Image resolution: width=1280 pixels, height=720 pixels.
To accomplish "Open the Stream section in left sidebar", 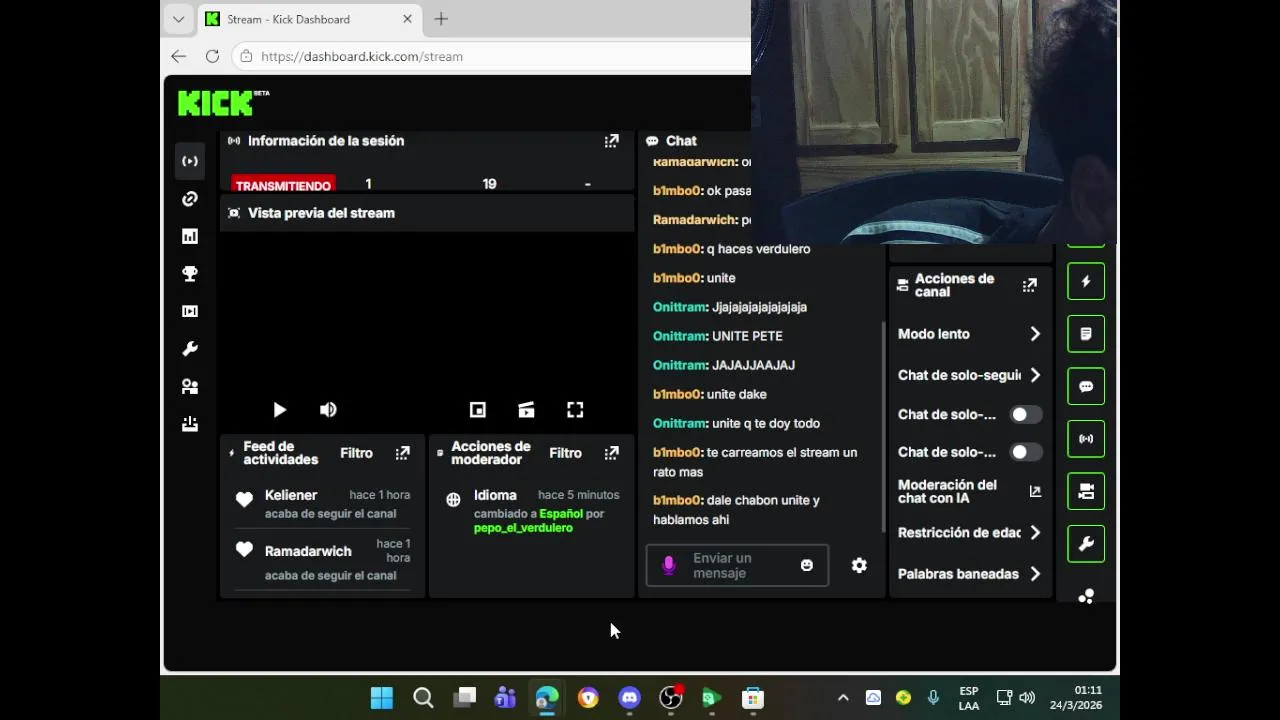I will pos(190,161).
